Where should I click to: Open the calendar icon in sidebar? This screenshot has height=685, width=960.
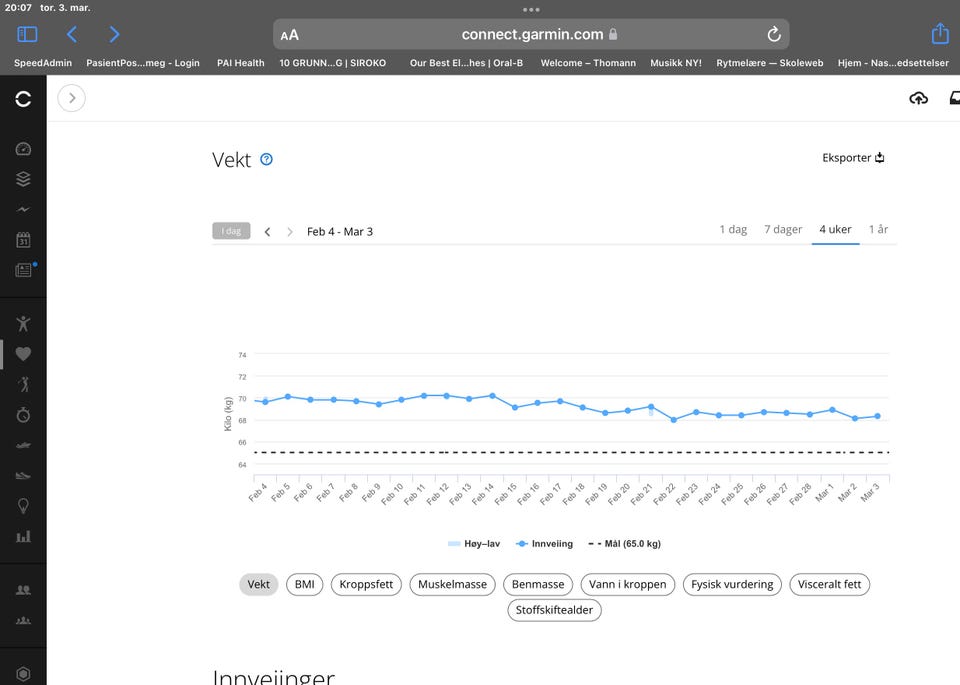click(x=23, y=239)
